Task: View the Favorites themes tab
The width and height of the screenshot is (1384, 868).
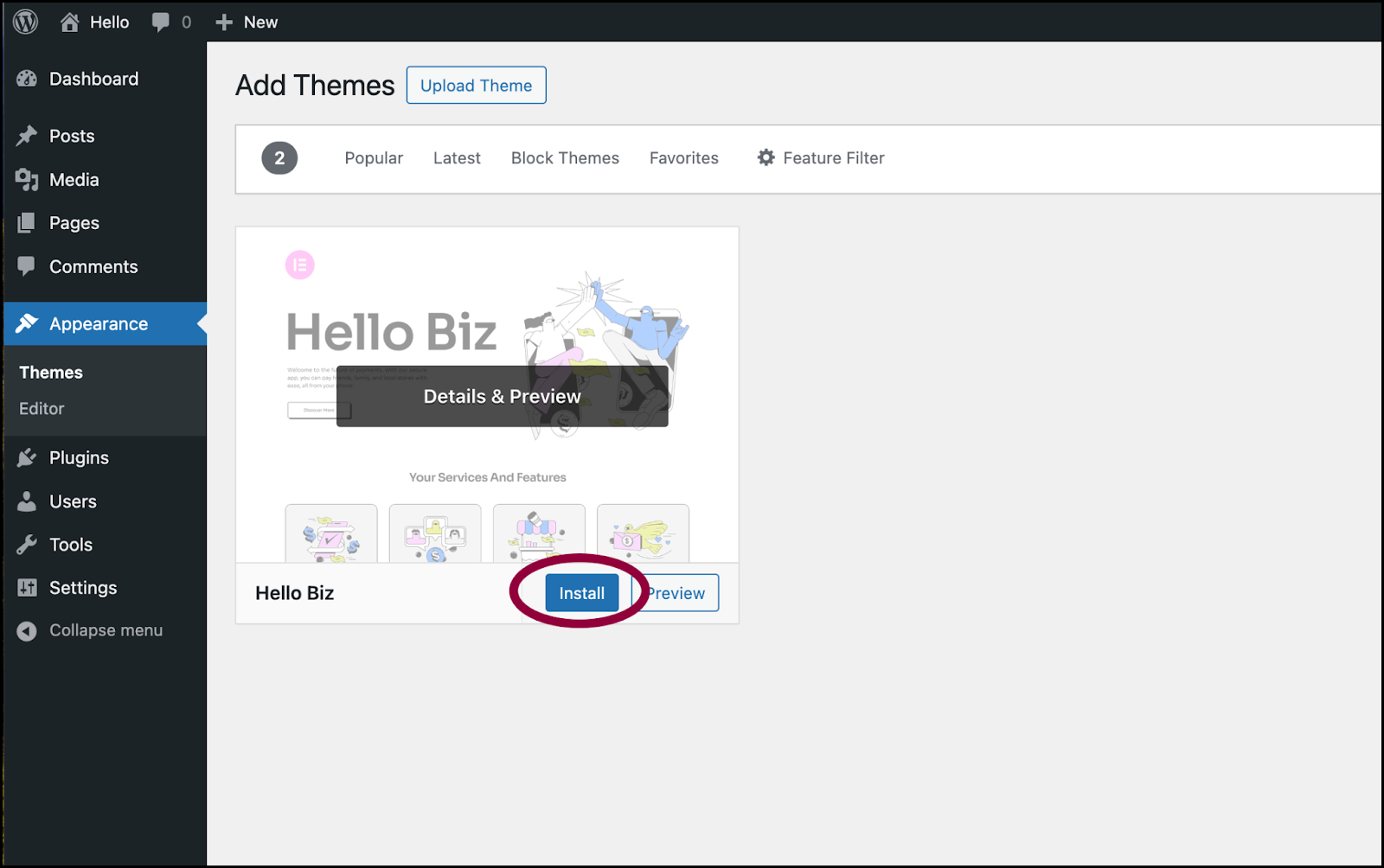Action: (x=684, y=158)
